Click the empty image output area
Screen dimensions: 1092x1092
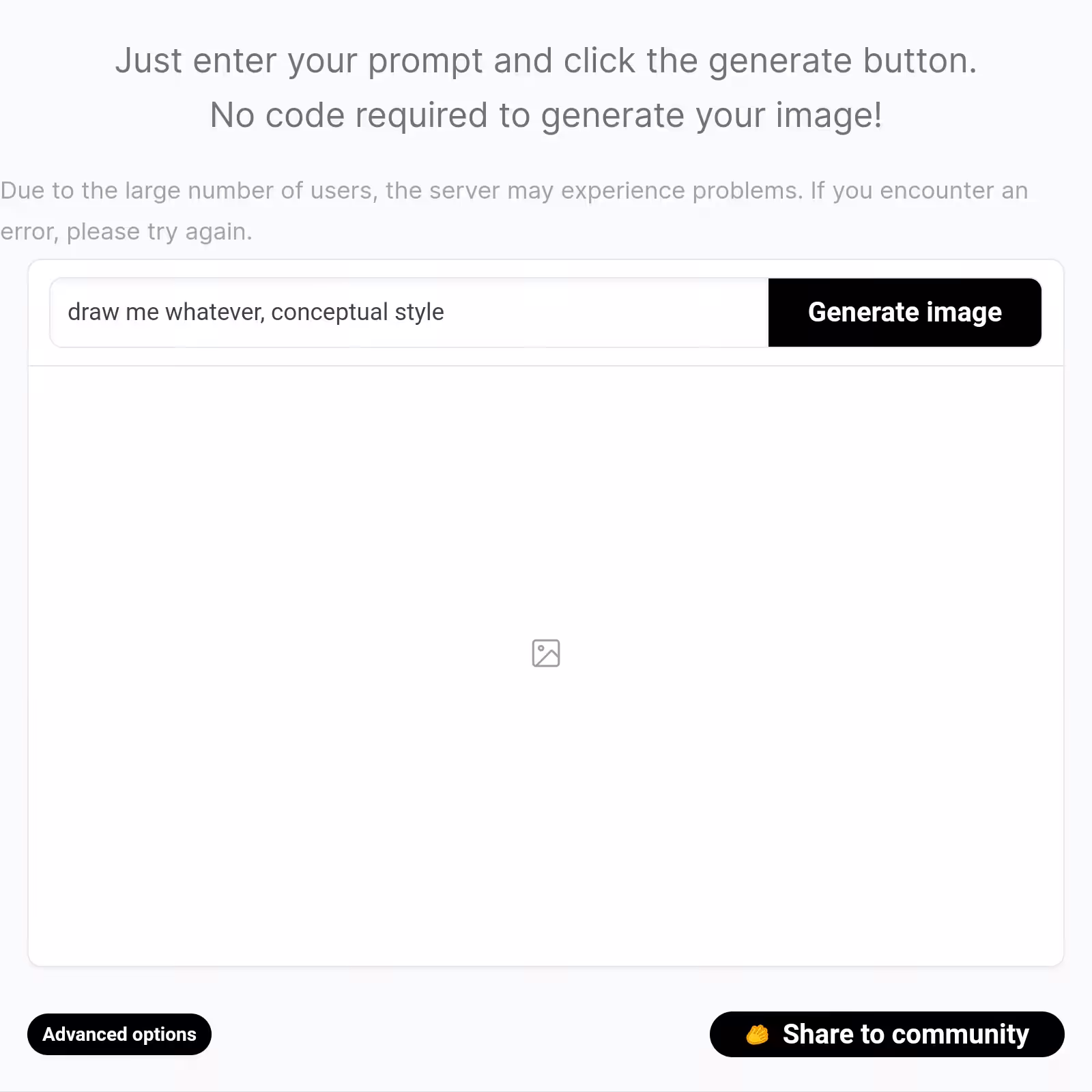tap(546, 665)
